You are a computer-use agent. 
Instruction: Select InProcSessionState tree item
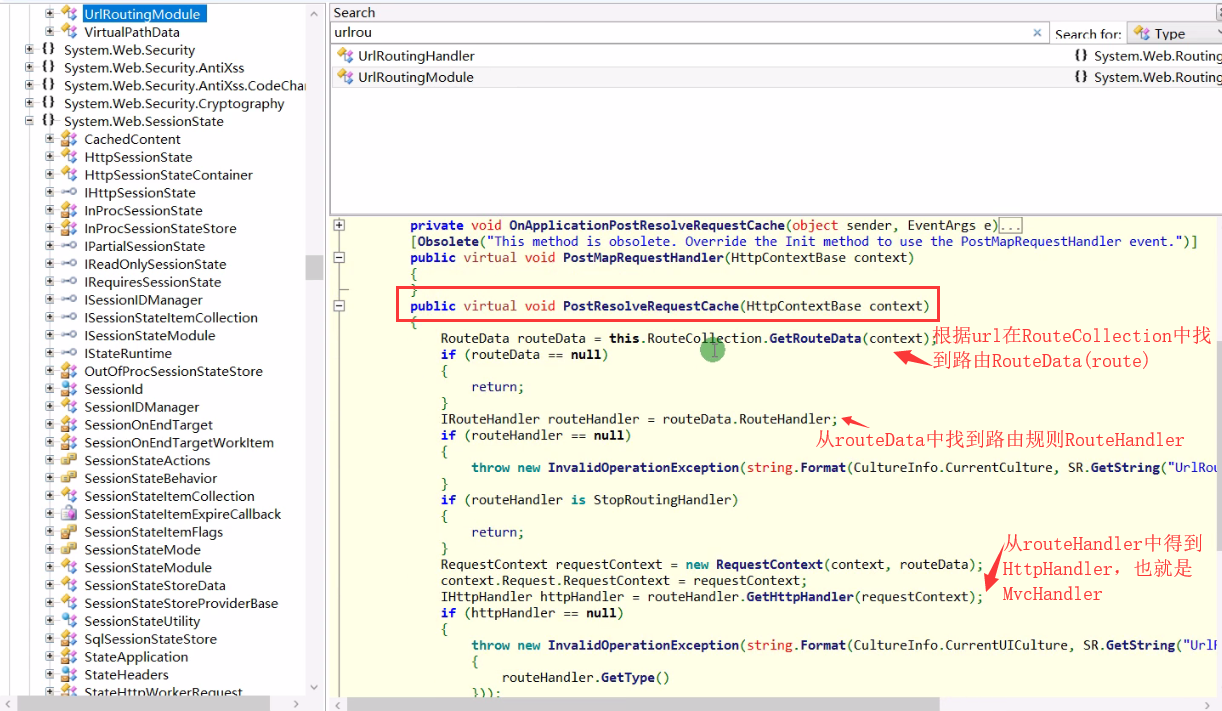[x=143, y=210]
